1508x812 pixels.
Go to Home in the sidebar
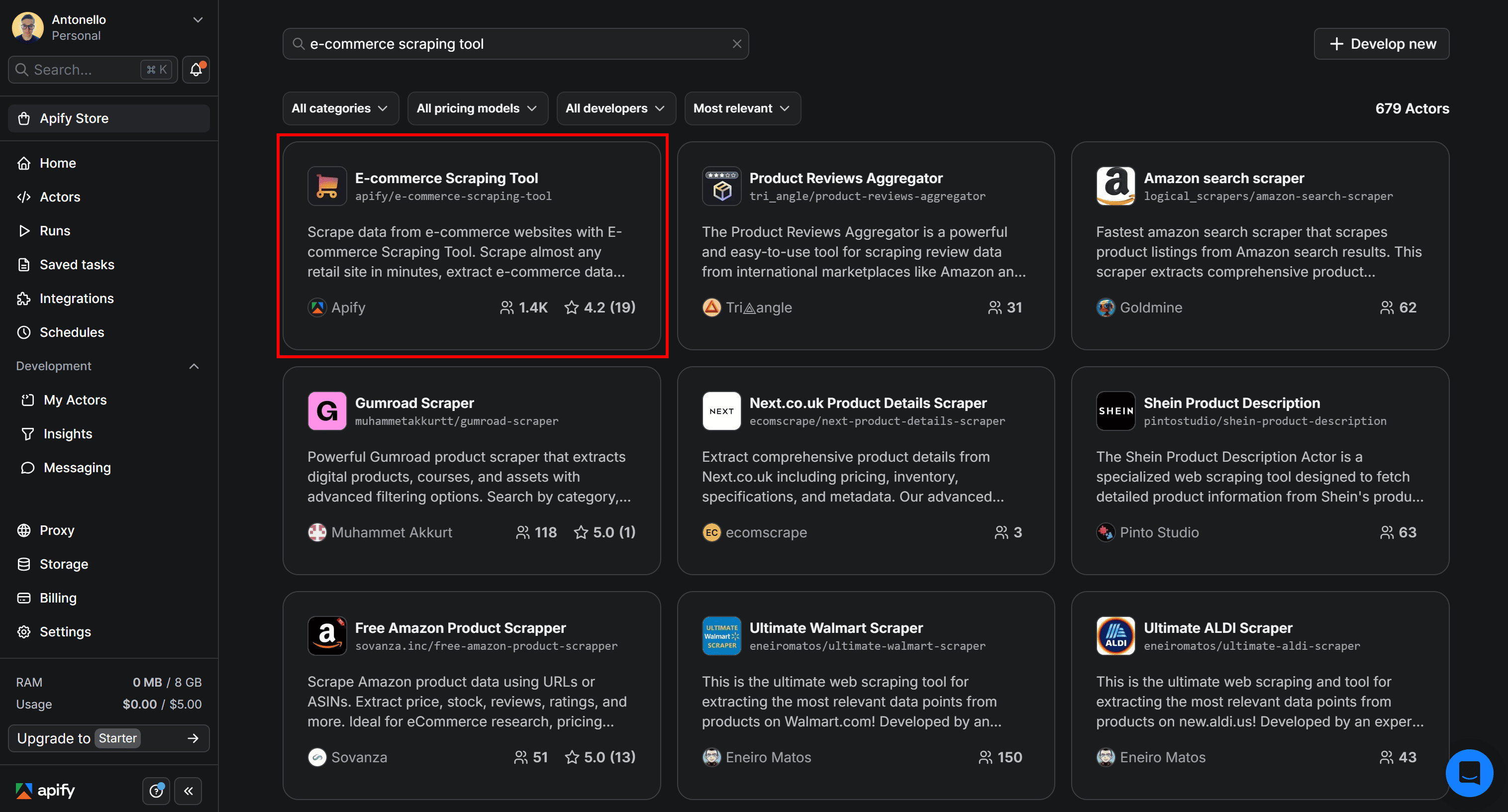point(57,163)
